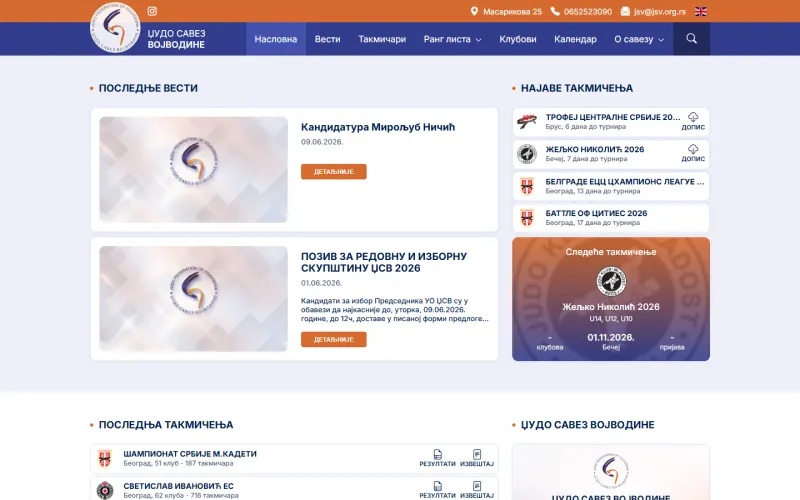Open Светислав Ивановић ЕС competition title
Image resolution: width=800 pixels, height=500 pixels.
point(178,486)
